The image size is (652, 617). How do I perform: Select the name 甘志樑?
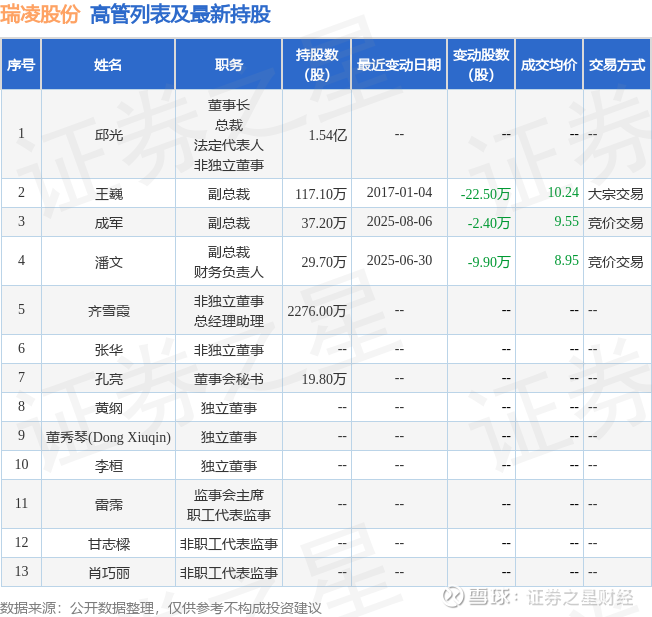pyautogui.click(x=109, y=543)
